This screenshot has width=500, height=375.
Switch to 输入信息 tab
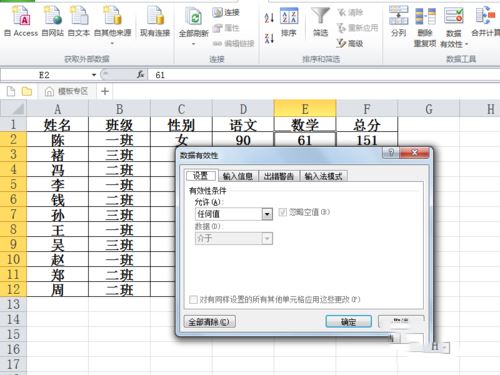point(238,176)
